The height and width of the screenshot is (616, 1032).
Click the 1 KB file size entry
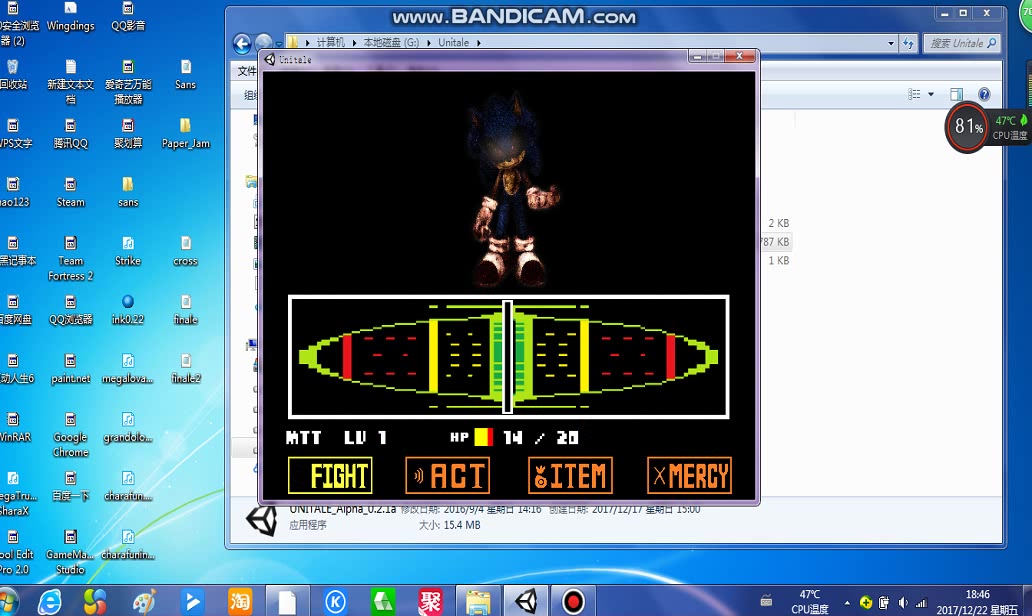pyautogui.click(x=779, y=261)
